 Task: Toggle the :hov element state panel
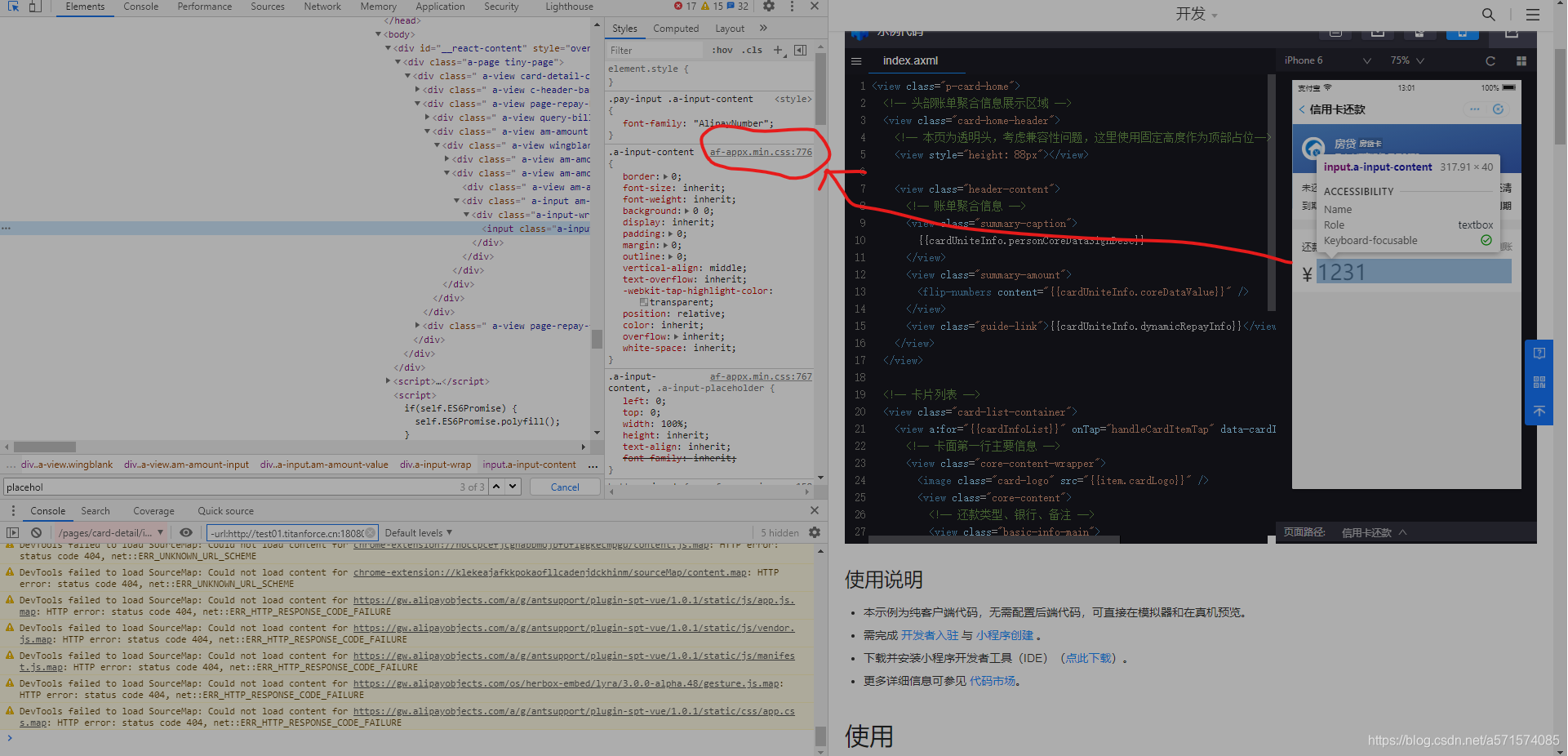[722, 51]
